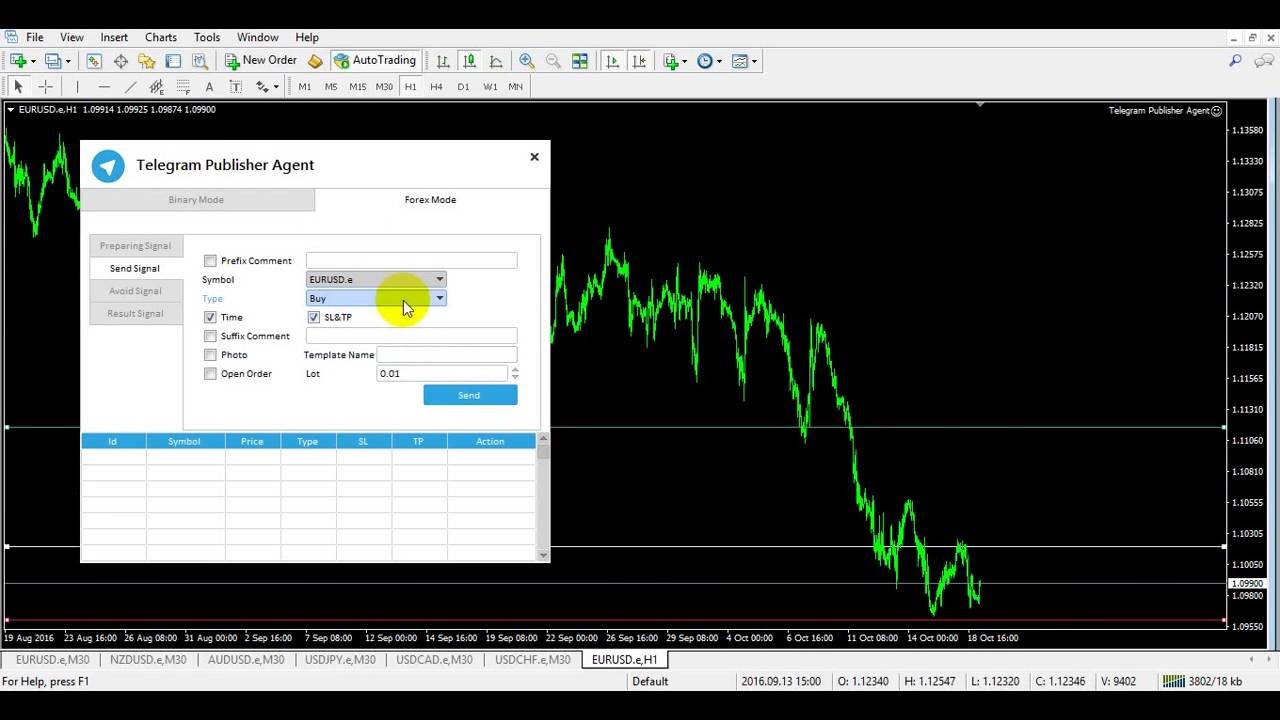This screenshot has height=720, width=1280.
Task: Click the blue Send button
Action: tap(470, 396)
